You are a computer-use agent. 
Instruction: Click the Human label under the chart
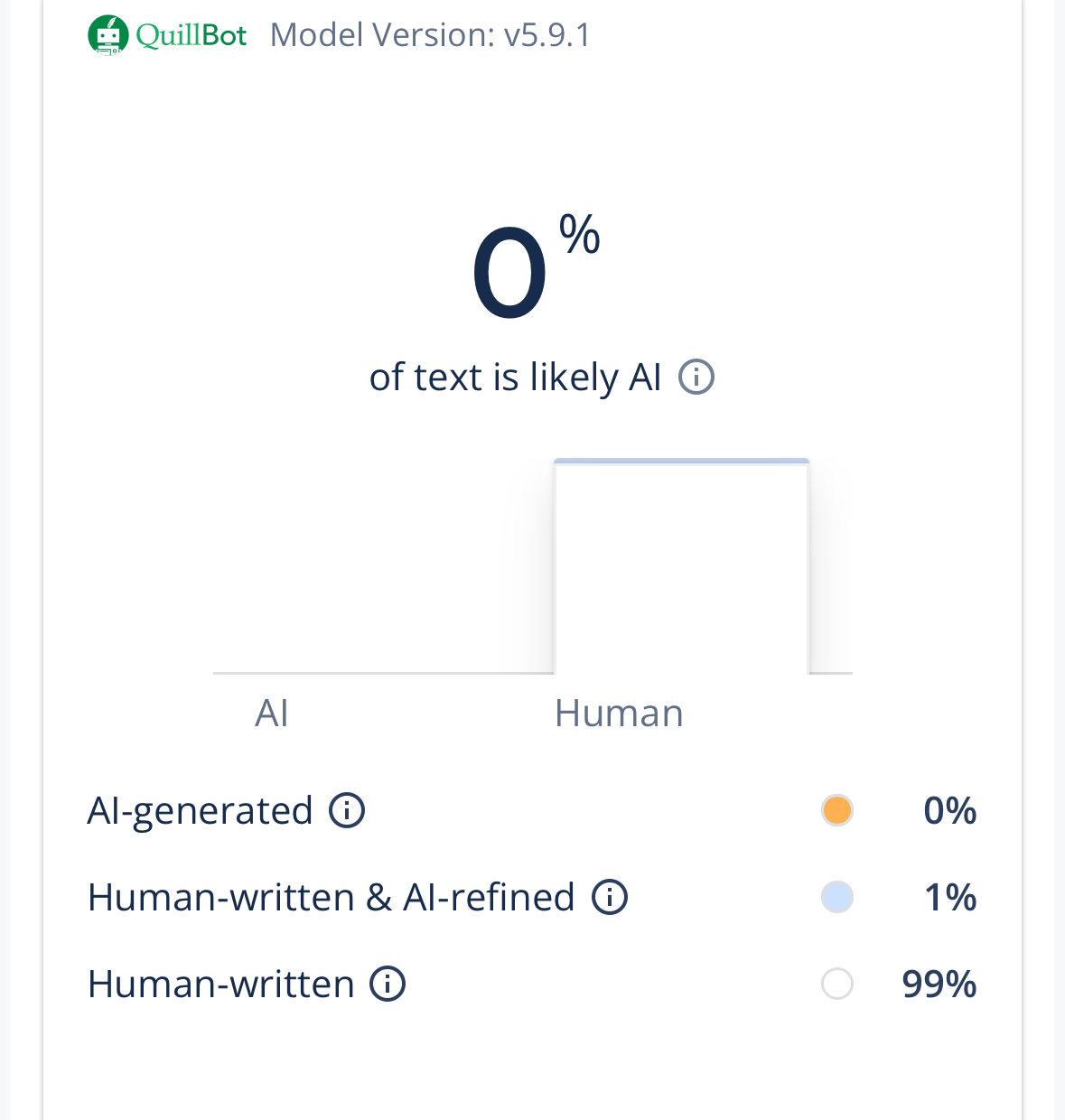(x=619, y=714)
